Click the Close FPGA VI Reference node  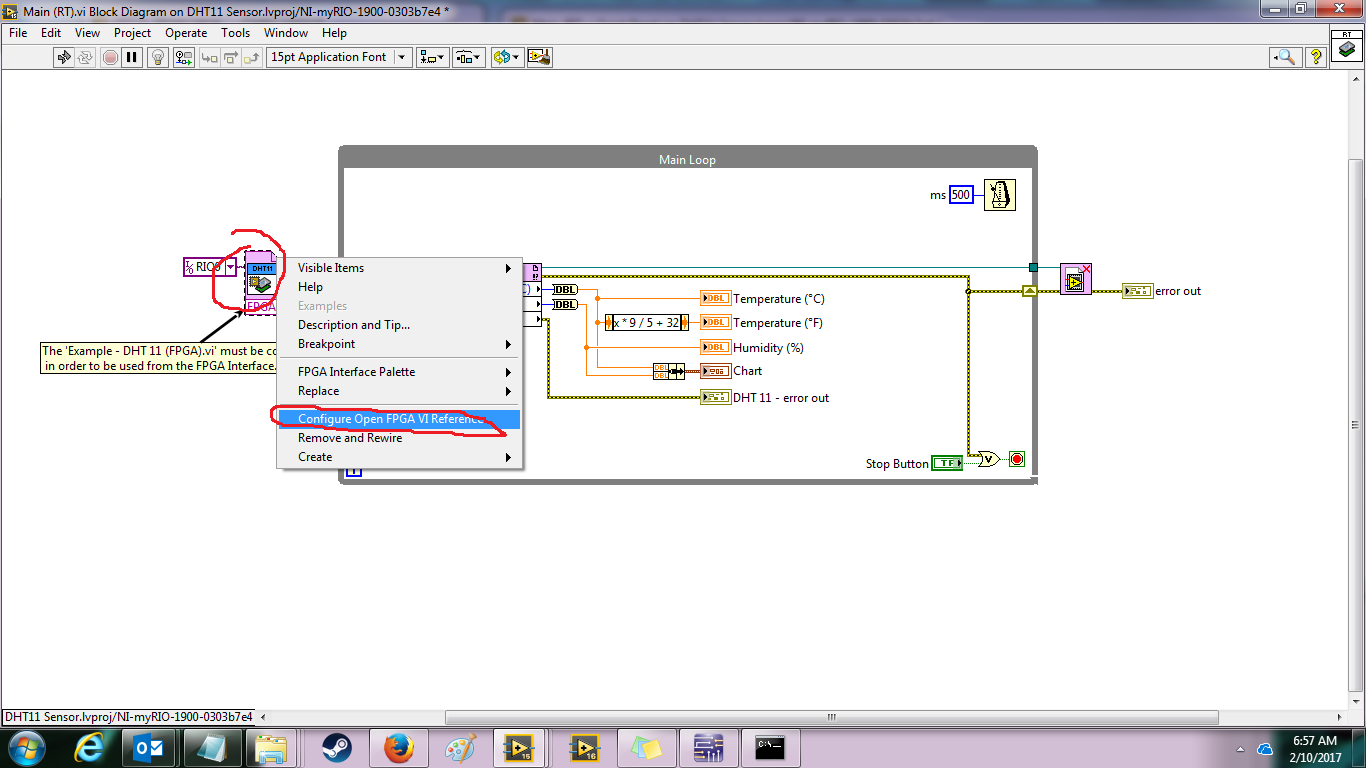tap(1076, 278)
